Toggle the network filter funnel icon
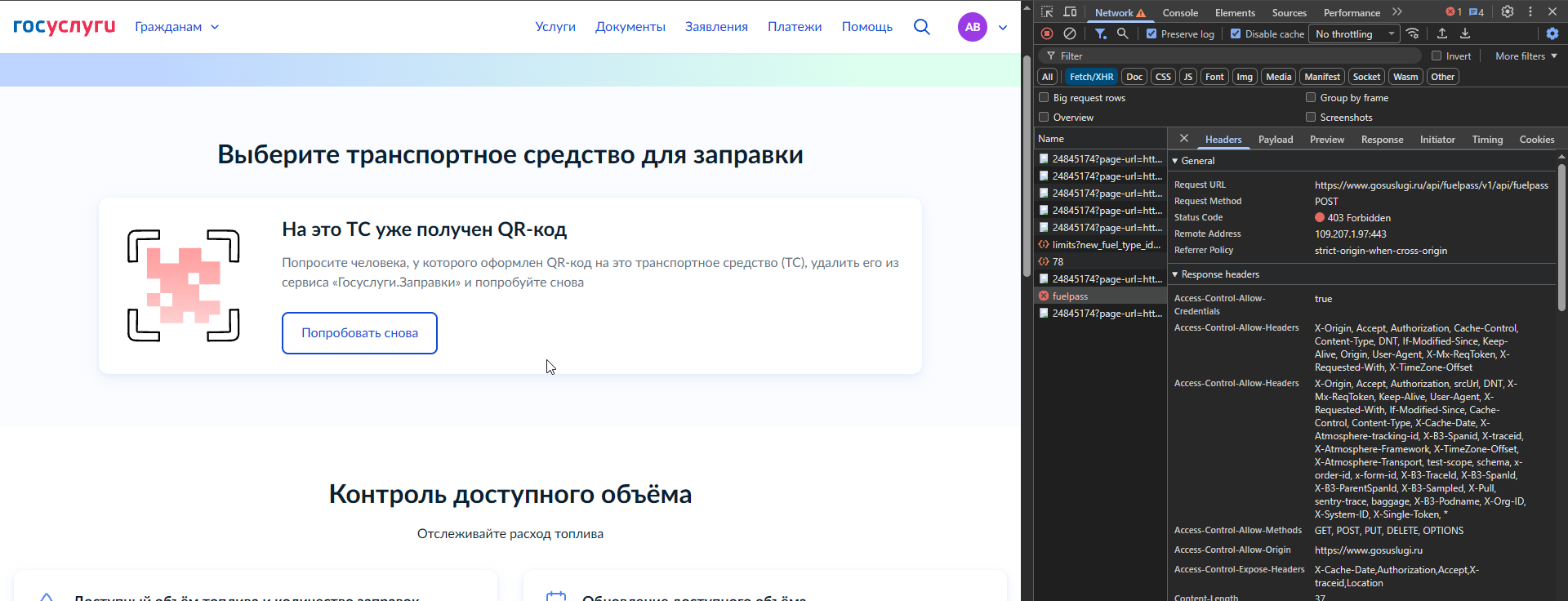Image resolution: width=1568 pixels, height=601 pixels. pyautogui.click(x=1101, y=33)
